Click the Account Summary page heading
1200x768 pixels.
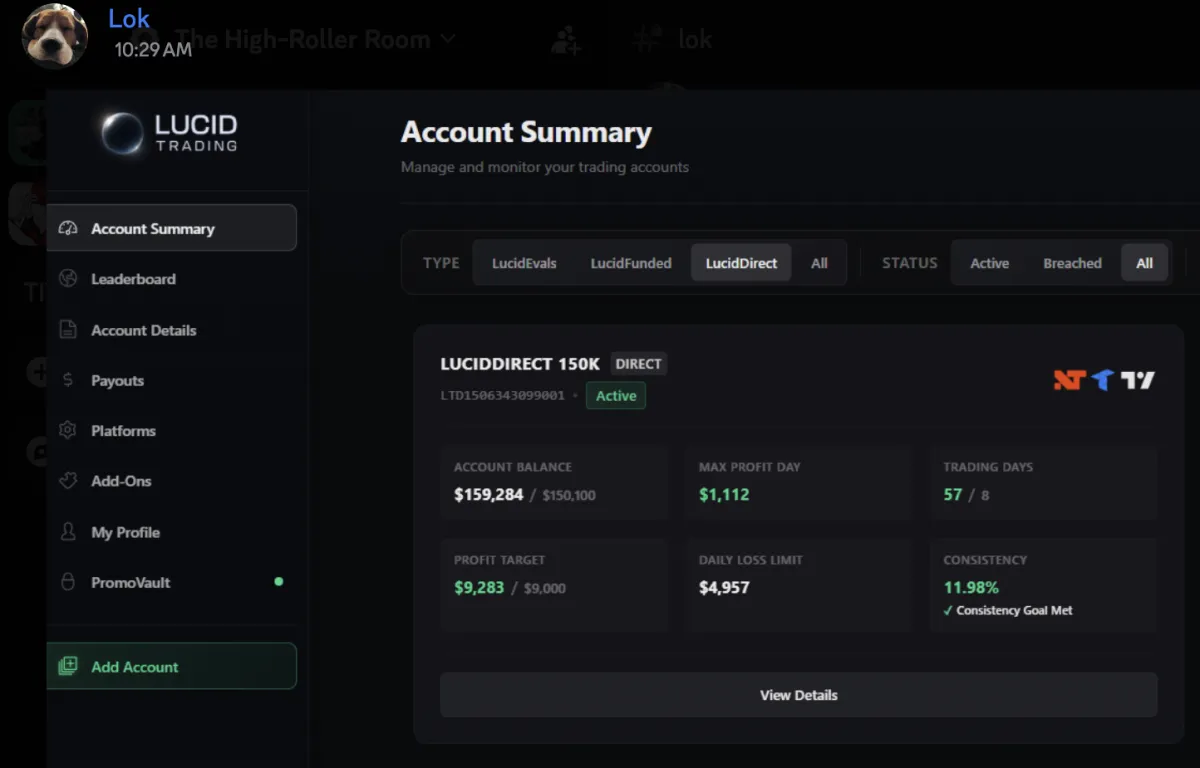[x=526, y=133]
